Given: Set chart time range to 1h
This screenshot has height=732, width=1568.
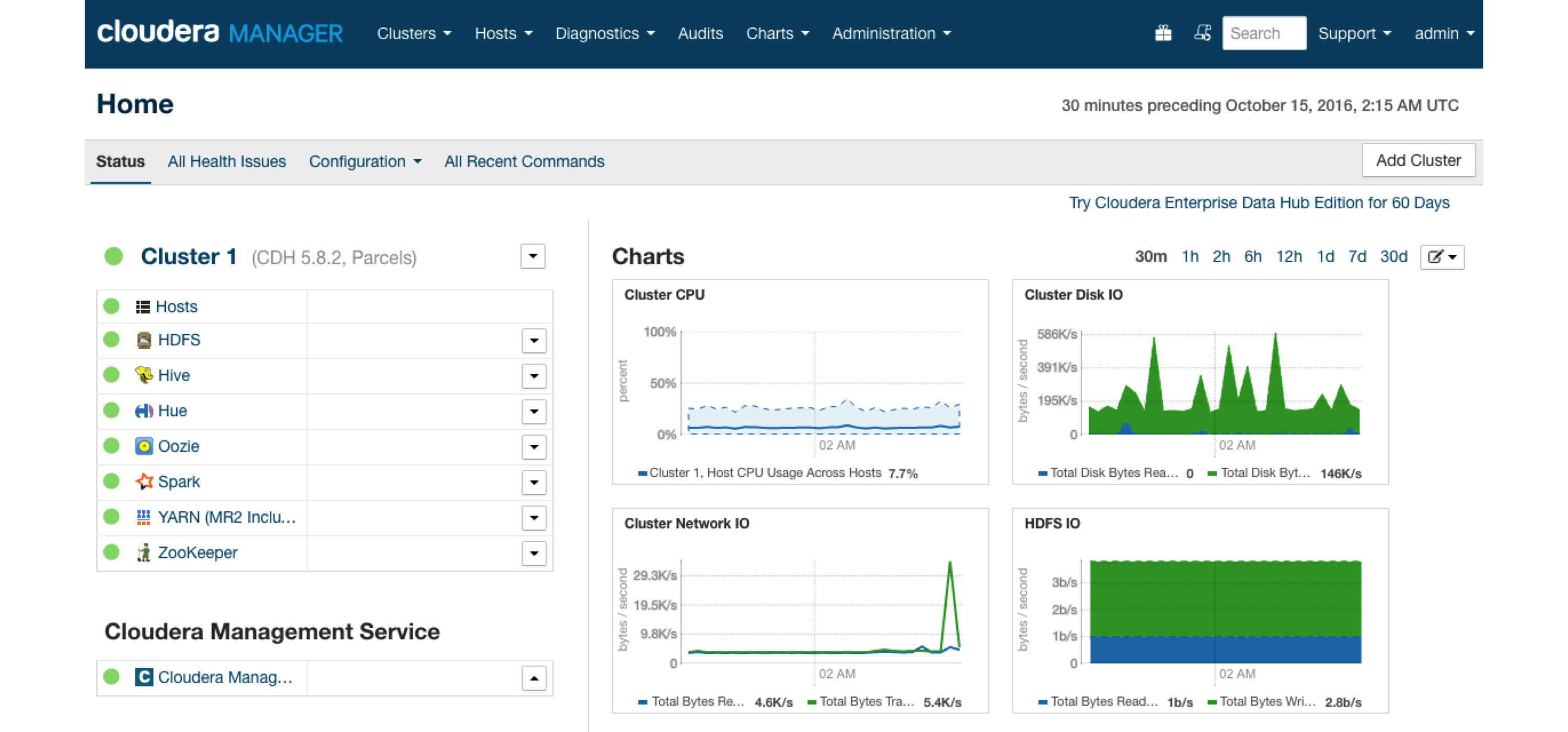Looking at the screenshot, I should pos(1190,256).
